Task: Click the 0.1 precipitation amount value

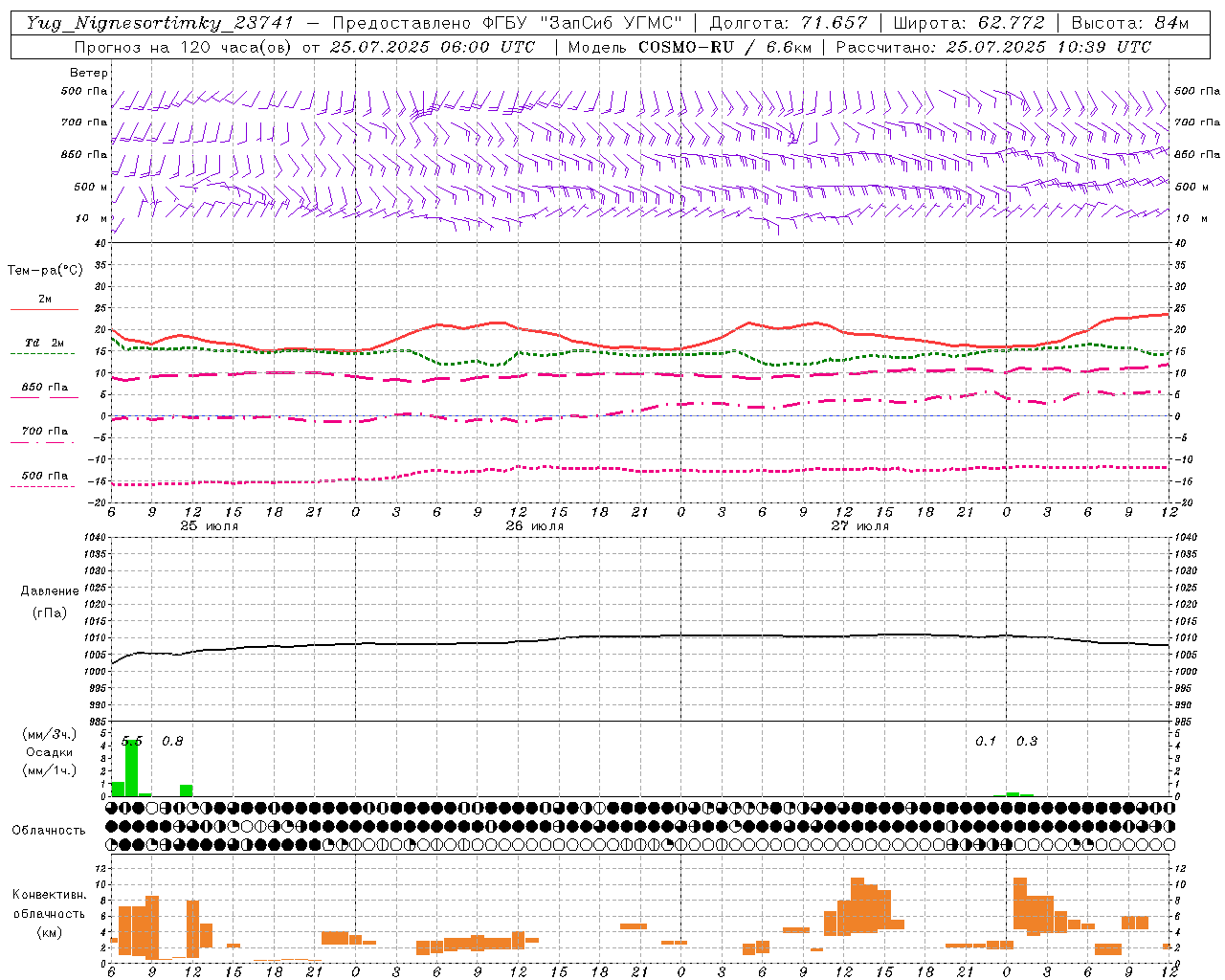Action: (x=986, y=741)
